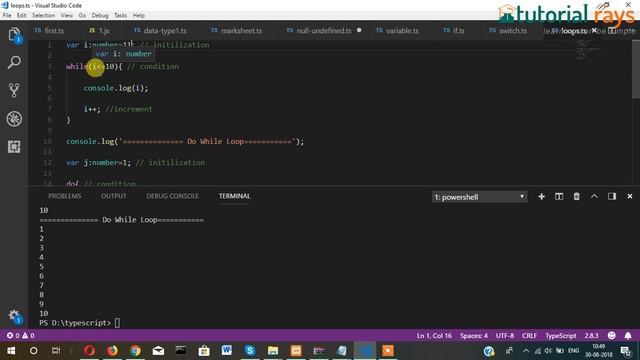Change indentation via Spaces: 4
Screen dimensions: 640x360
[473, 336]
